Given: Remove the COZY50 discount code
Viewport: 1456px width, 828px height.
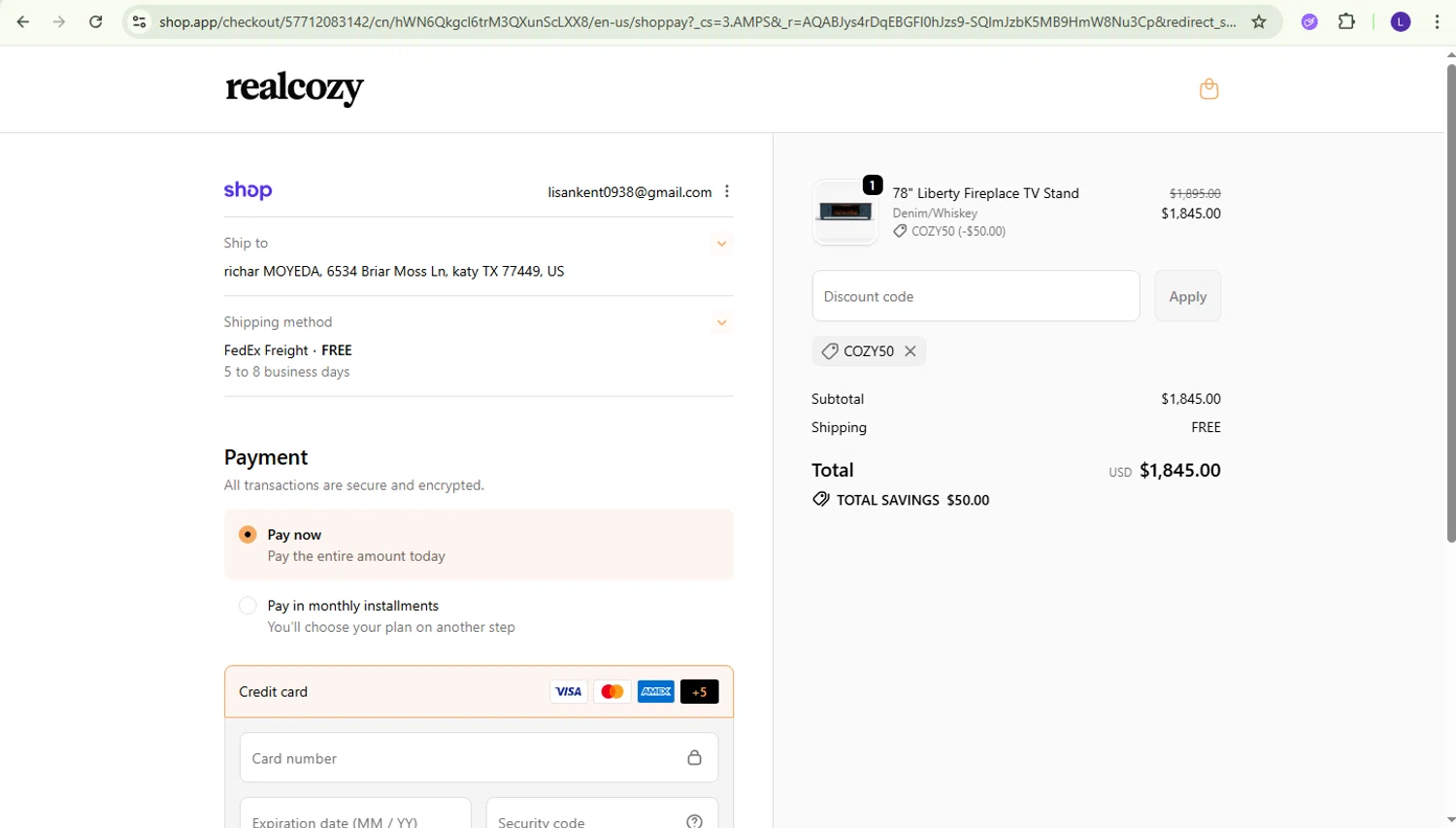Looking at the screenshot, I should click(x=910, y=351).
